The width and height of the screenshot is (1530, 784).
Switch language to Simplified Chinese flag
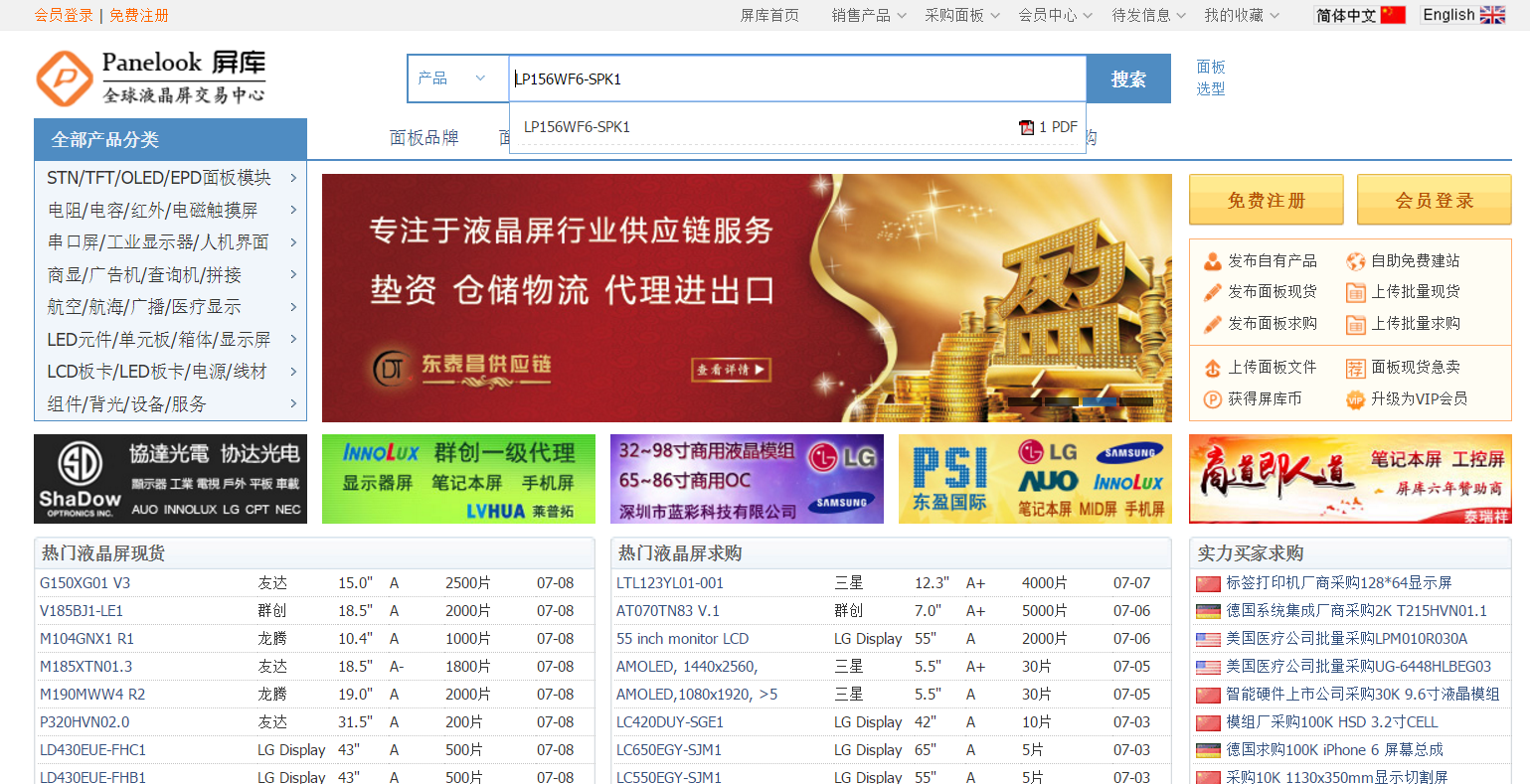click(1393, 15)
